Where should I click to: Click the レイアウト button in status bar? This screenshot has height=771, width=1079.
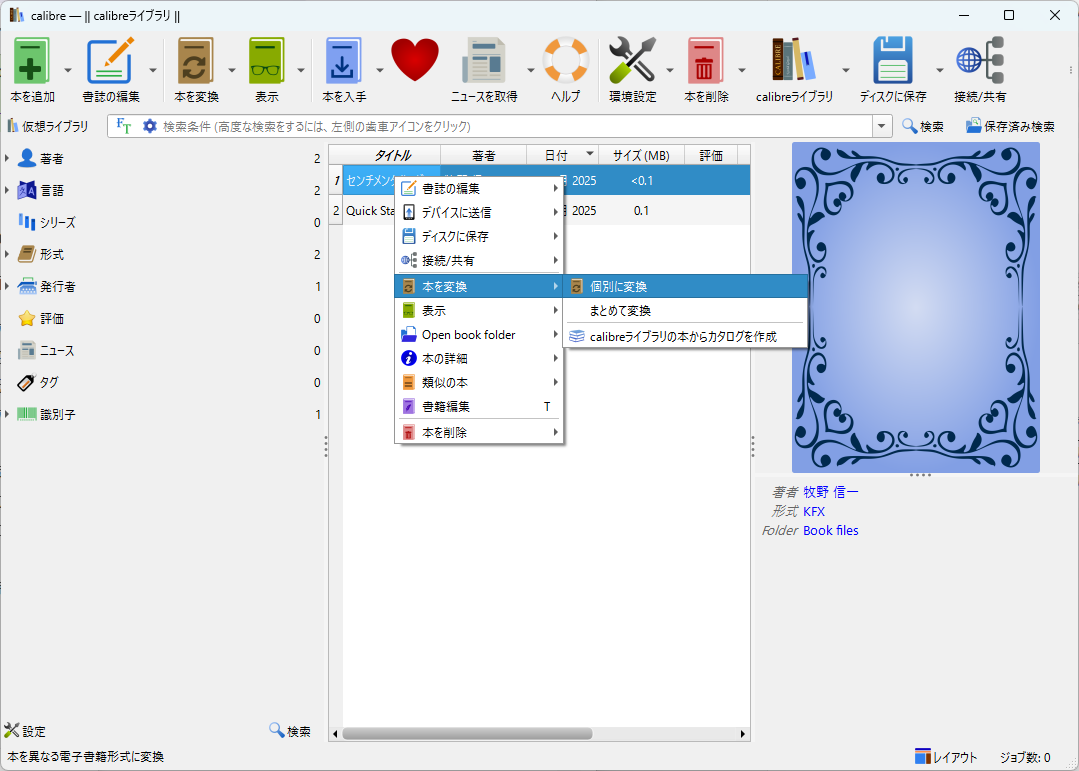point(946,757)
